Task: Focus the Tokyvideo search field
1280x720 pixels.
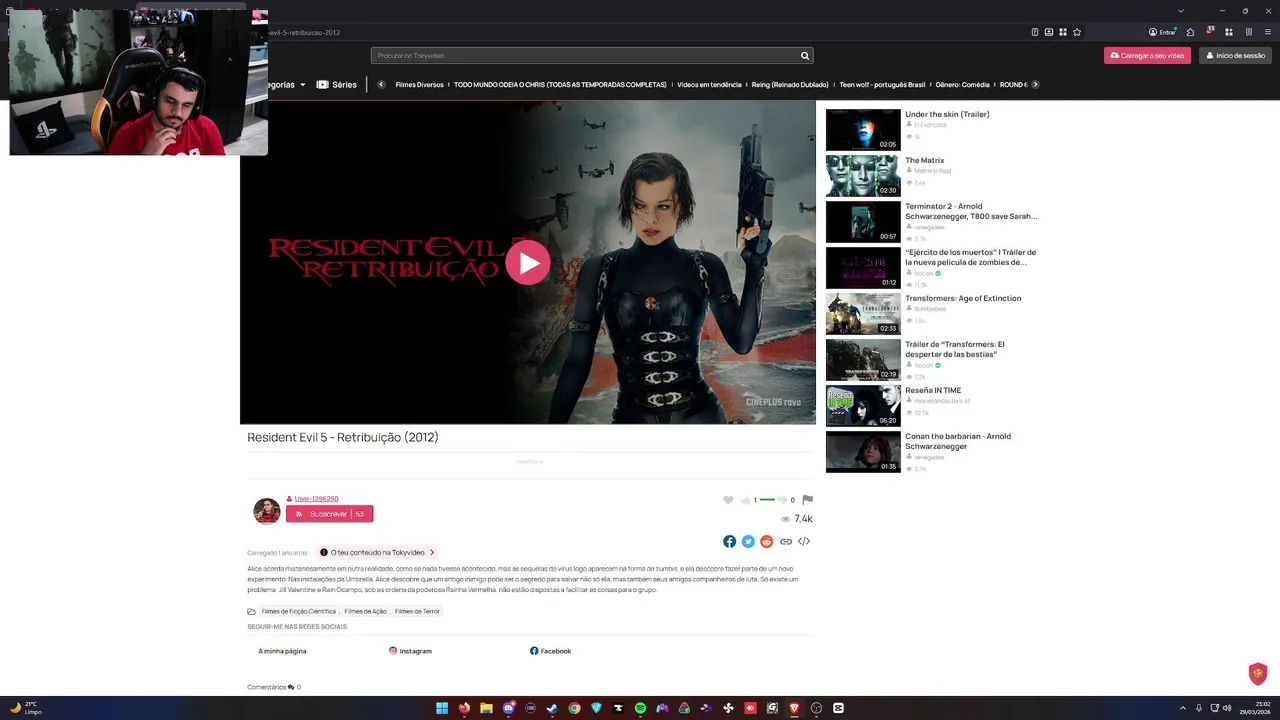Action: point(592,56)
